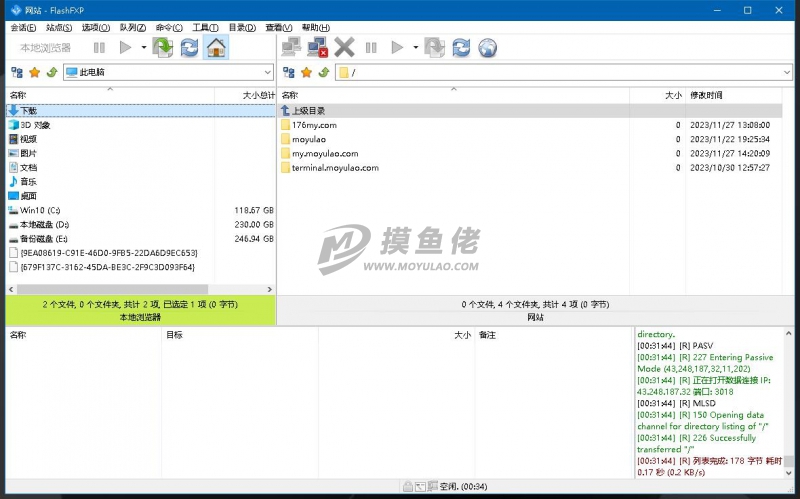The height and width of the screenshot is (499, 800).
Task: Open the 目录(D) menu
Action: coord(242,28)
